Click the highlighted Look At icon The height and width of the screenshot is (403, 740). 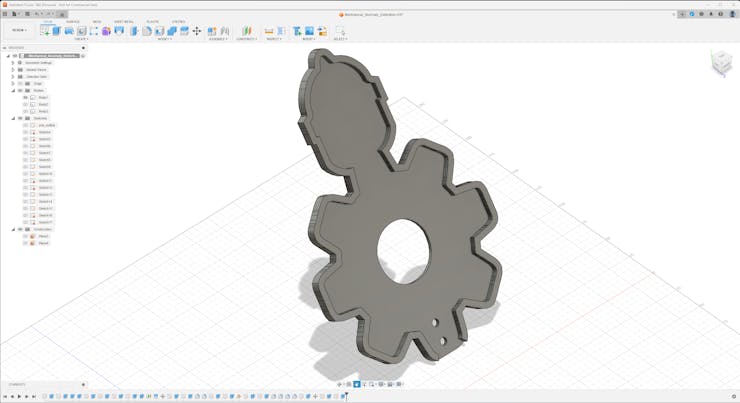[356, 385]
